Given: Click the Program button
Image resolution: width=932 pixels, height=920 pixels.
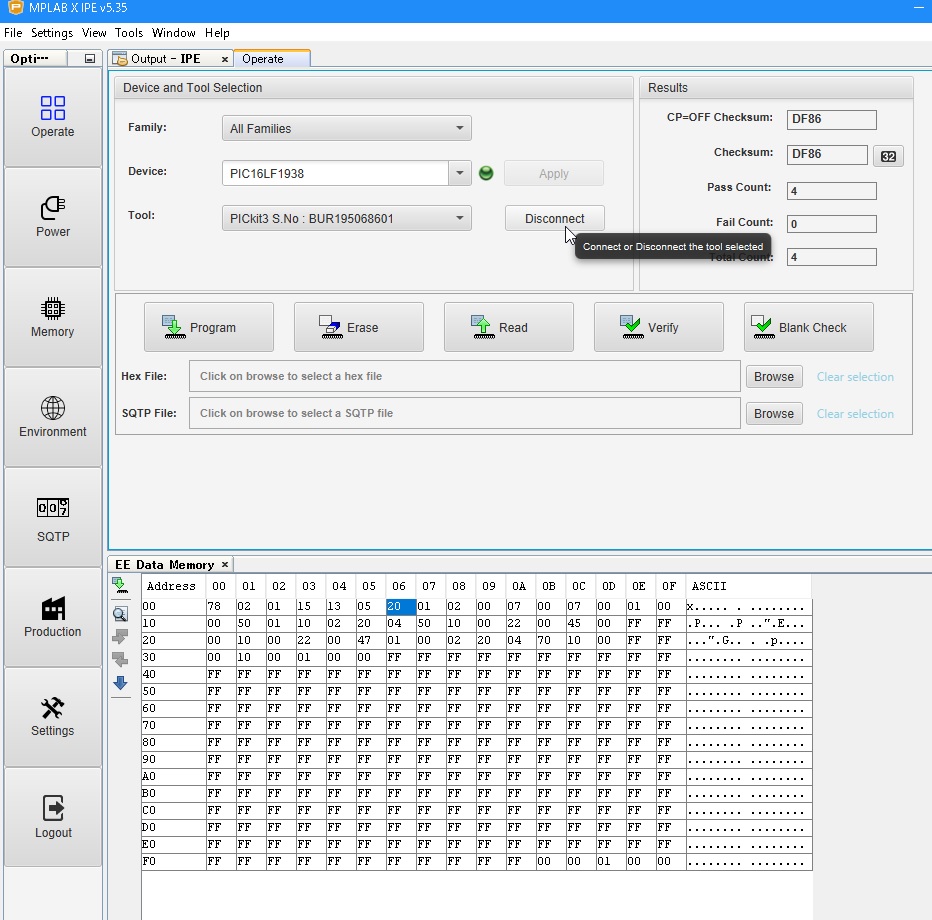Looking at the screenshot, I should 209,327.
